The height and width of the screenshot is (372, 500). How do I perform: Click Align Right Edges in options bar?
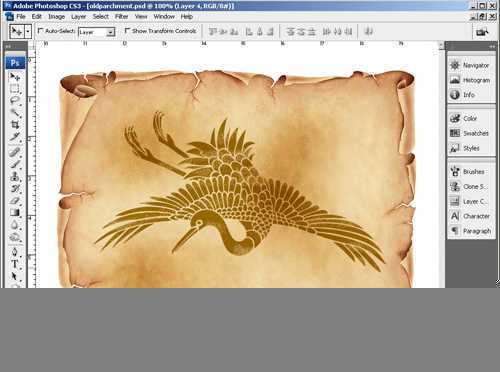[270, 32]
